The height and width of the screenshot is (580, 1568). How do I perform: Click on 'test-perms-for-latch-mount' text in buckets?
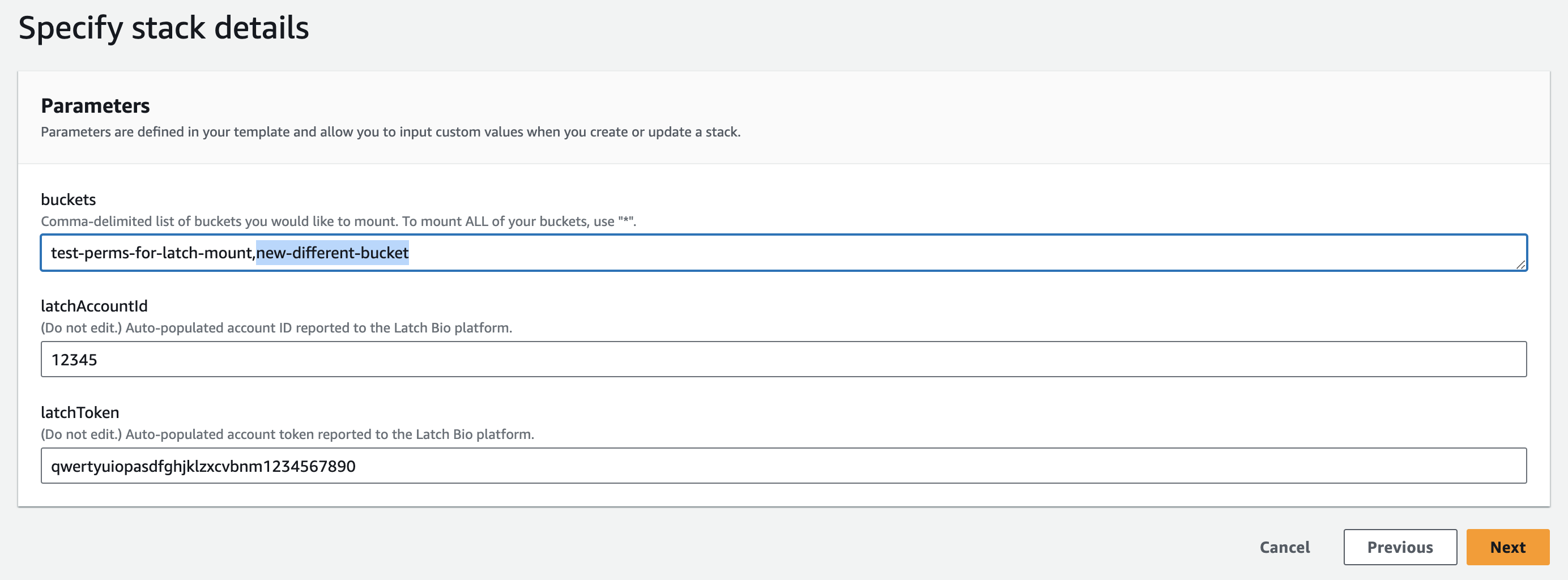[x=152, y=253]
